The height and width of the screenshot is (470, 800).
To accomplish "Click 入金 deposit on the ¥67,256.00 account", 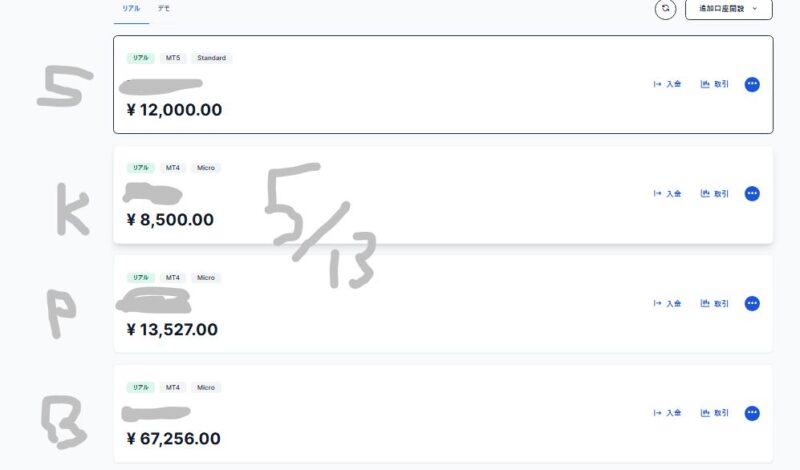I will [667, 413].
